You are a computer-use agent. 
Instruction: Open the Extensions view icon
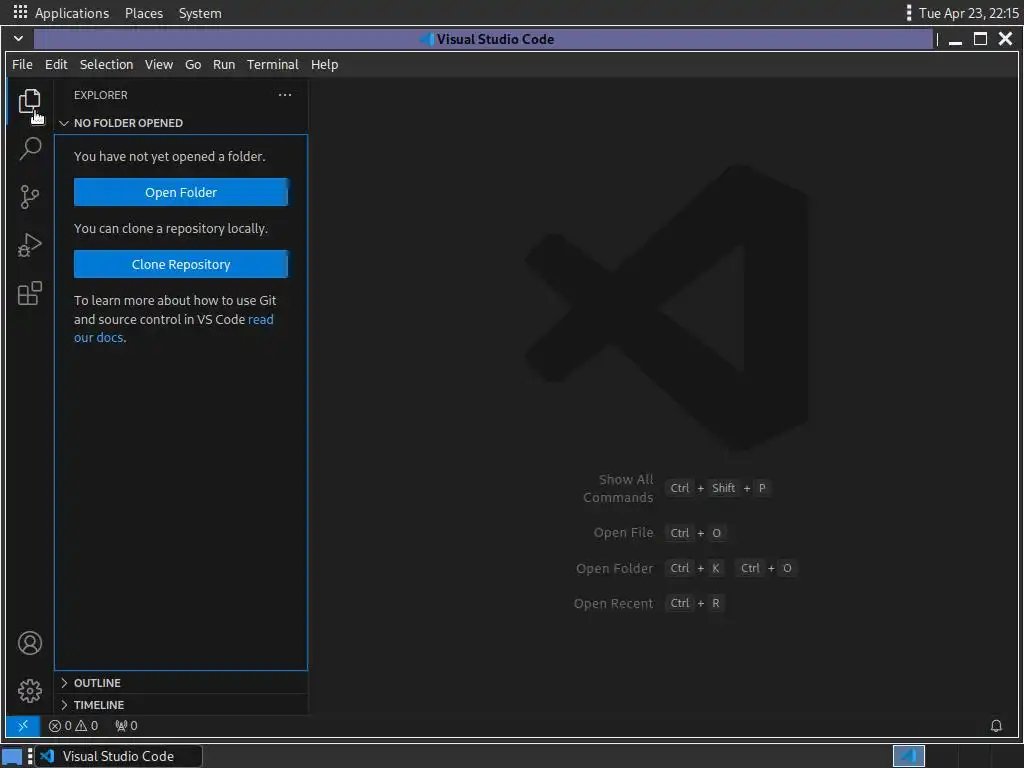(x=29, y=293)
